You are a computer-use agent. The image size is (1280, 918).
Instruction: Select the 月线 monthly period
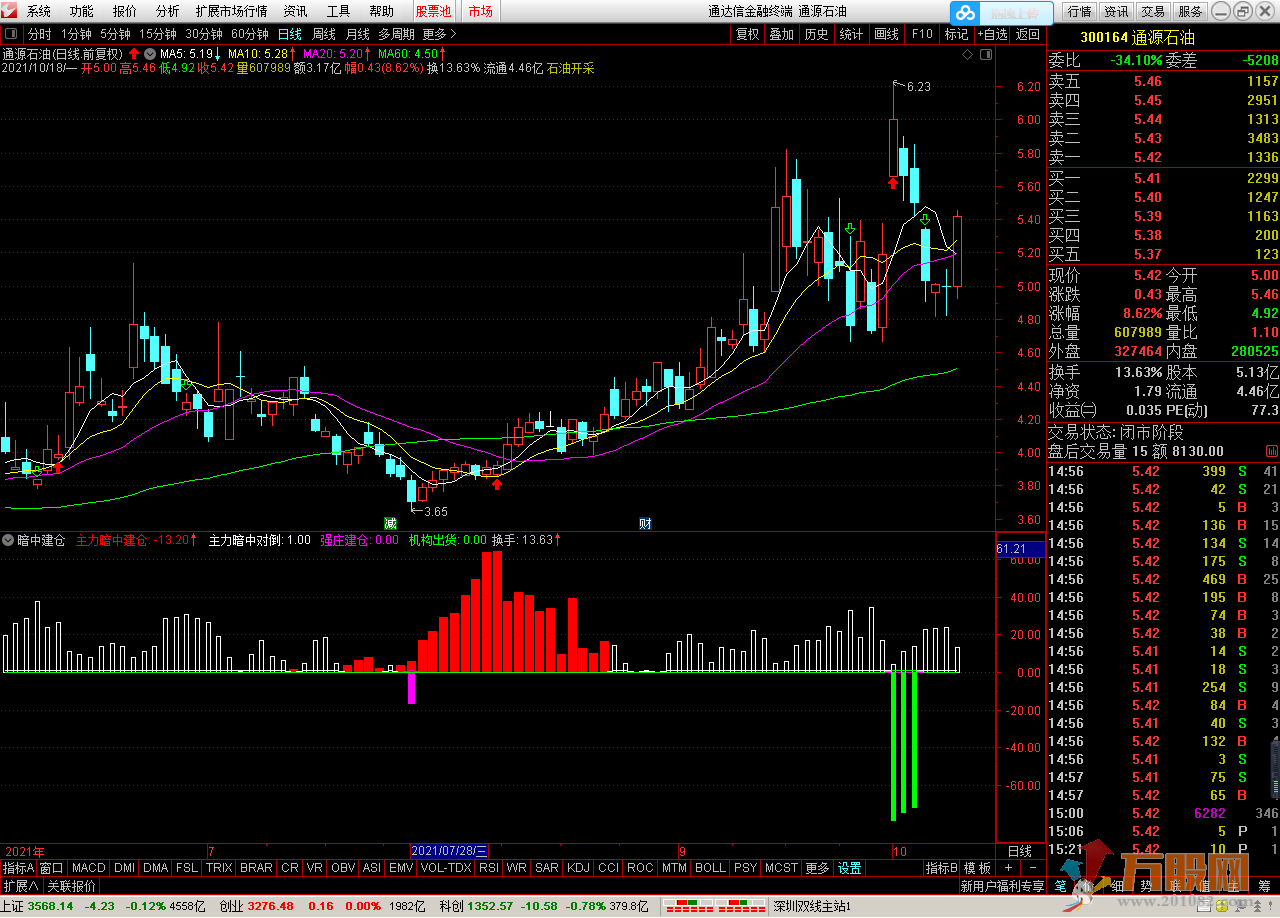(x=358, y=34)
